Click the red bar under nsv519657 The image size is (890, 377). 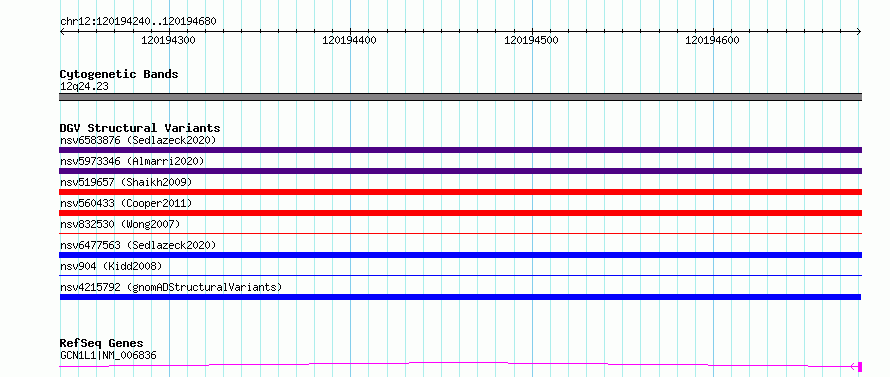tap(460, 192)
